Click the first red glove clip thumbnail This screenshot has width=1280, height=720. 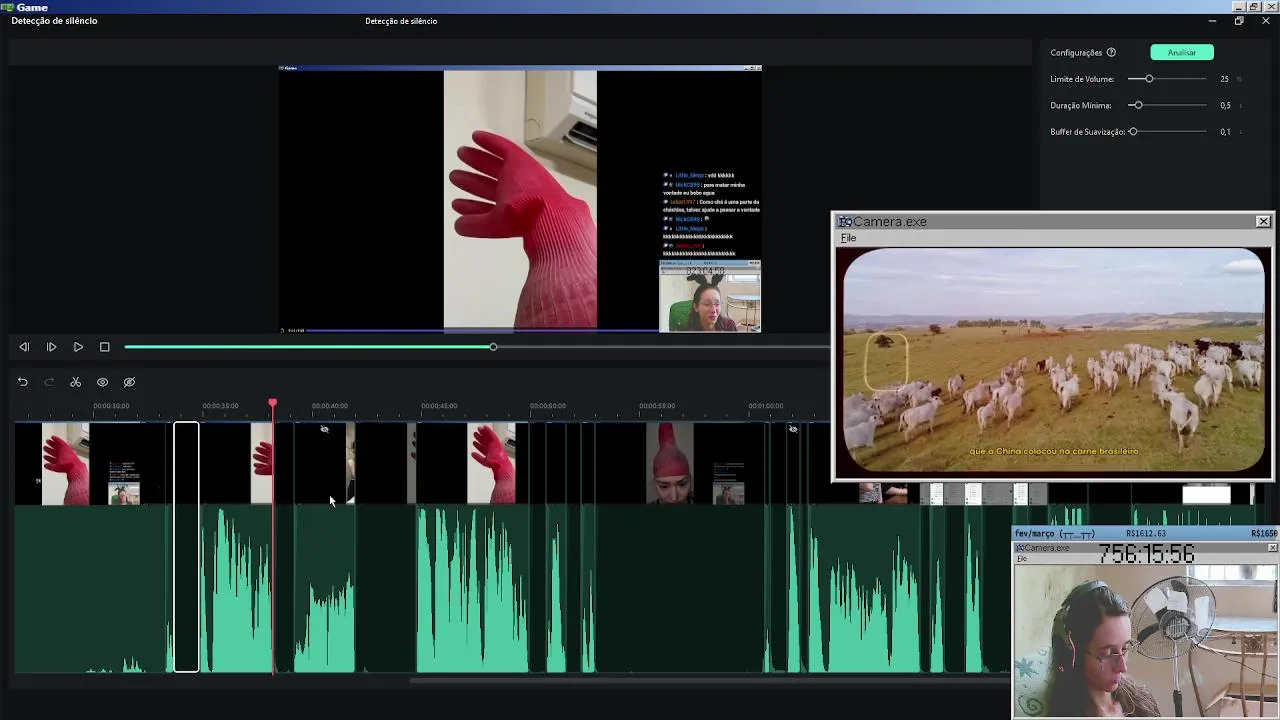coord(65,463)
